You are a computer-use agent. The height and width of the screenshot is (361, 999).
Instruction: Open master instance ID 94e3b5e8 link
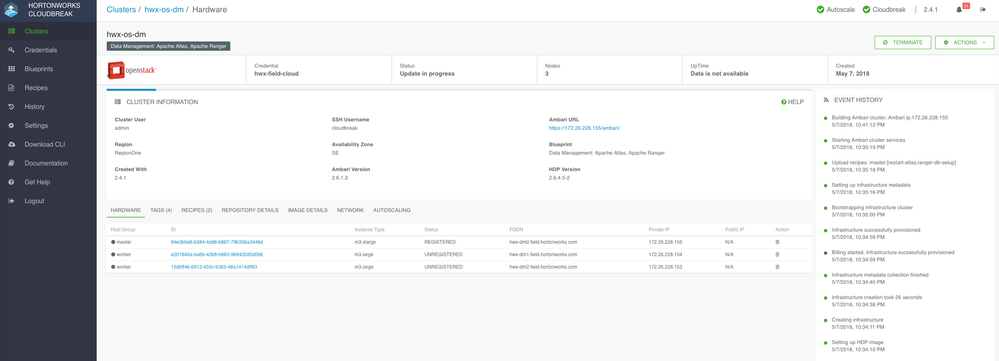(217, 242)
